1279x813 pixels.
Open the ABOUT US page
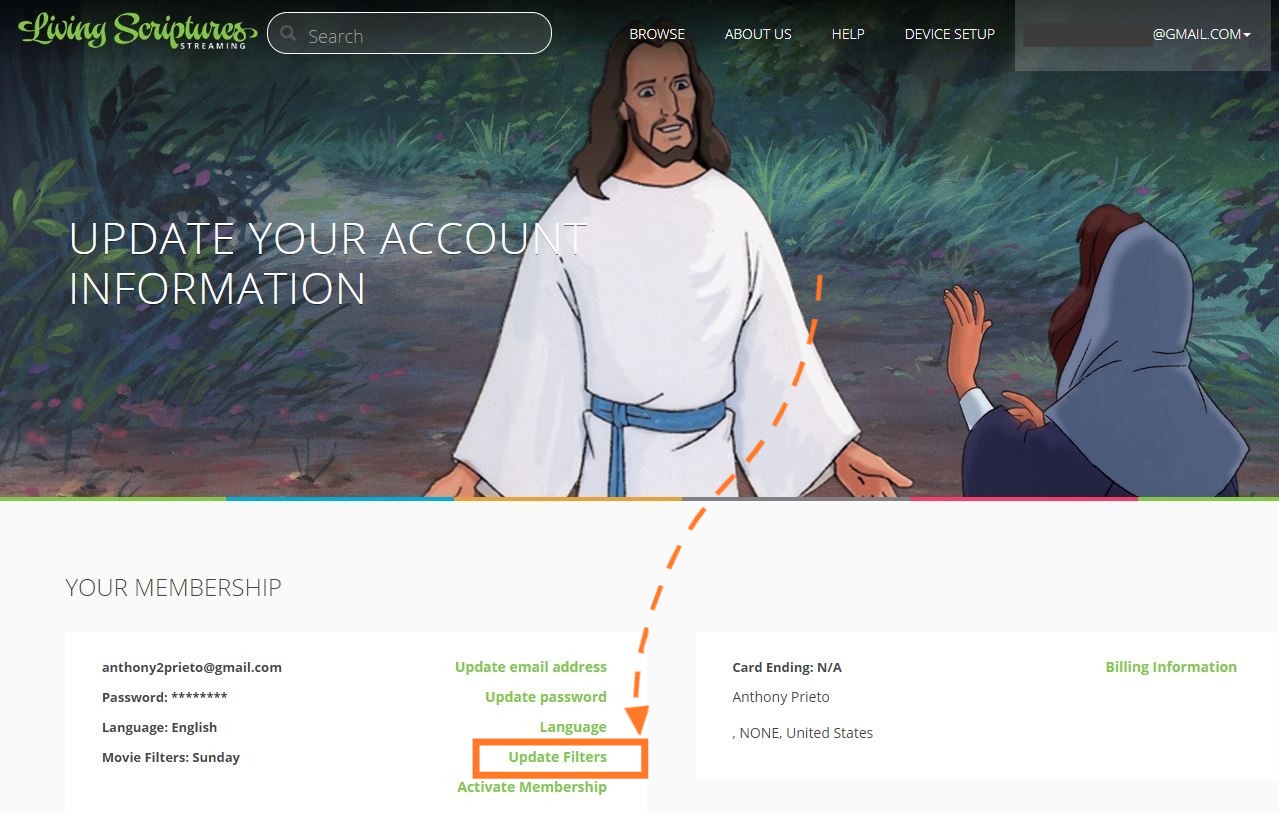tap(758, 34)
